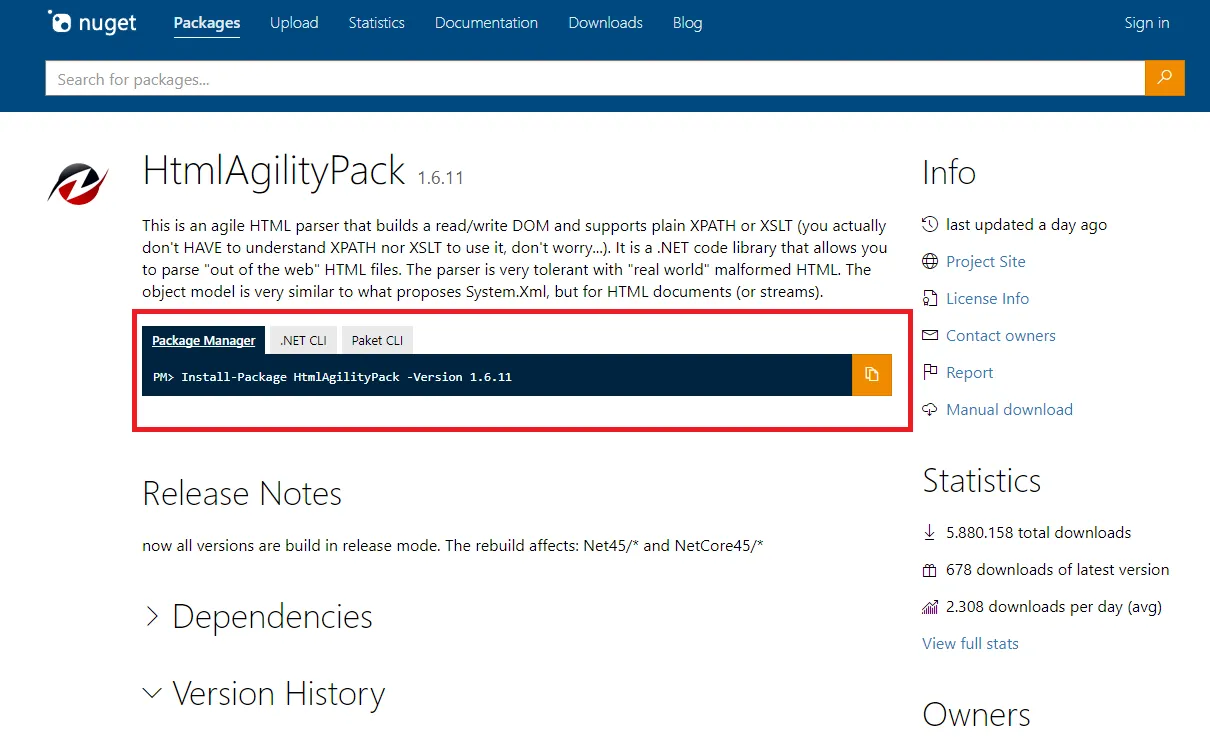Click the orange search magnifier button

(1164, 78)
